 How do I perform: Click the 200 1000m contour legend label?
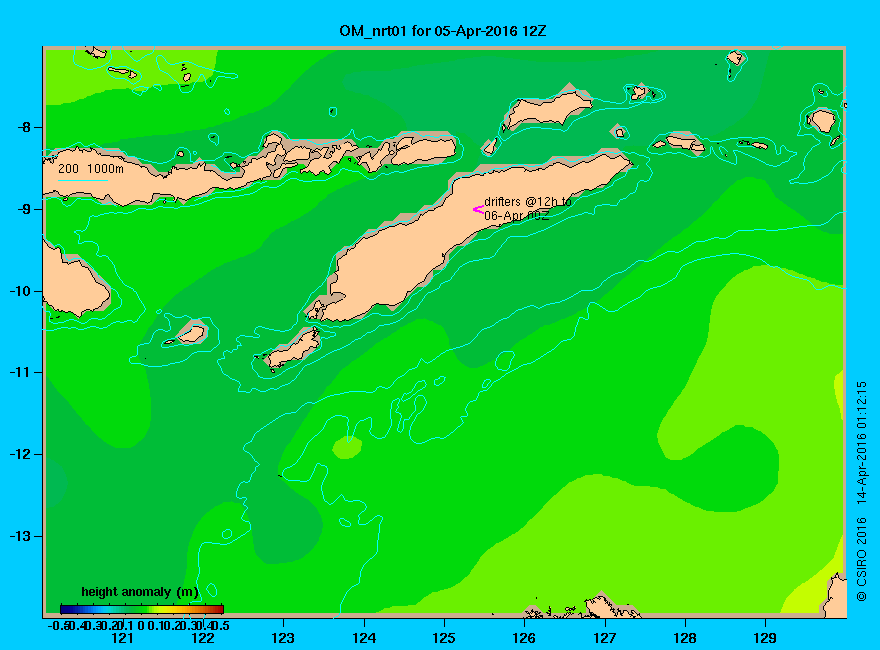[91, 168]
